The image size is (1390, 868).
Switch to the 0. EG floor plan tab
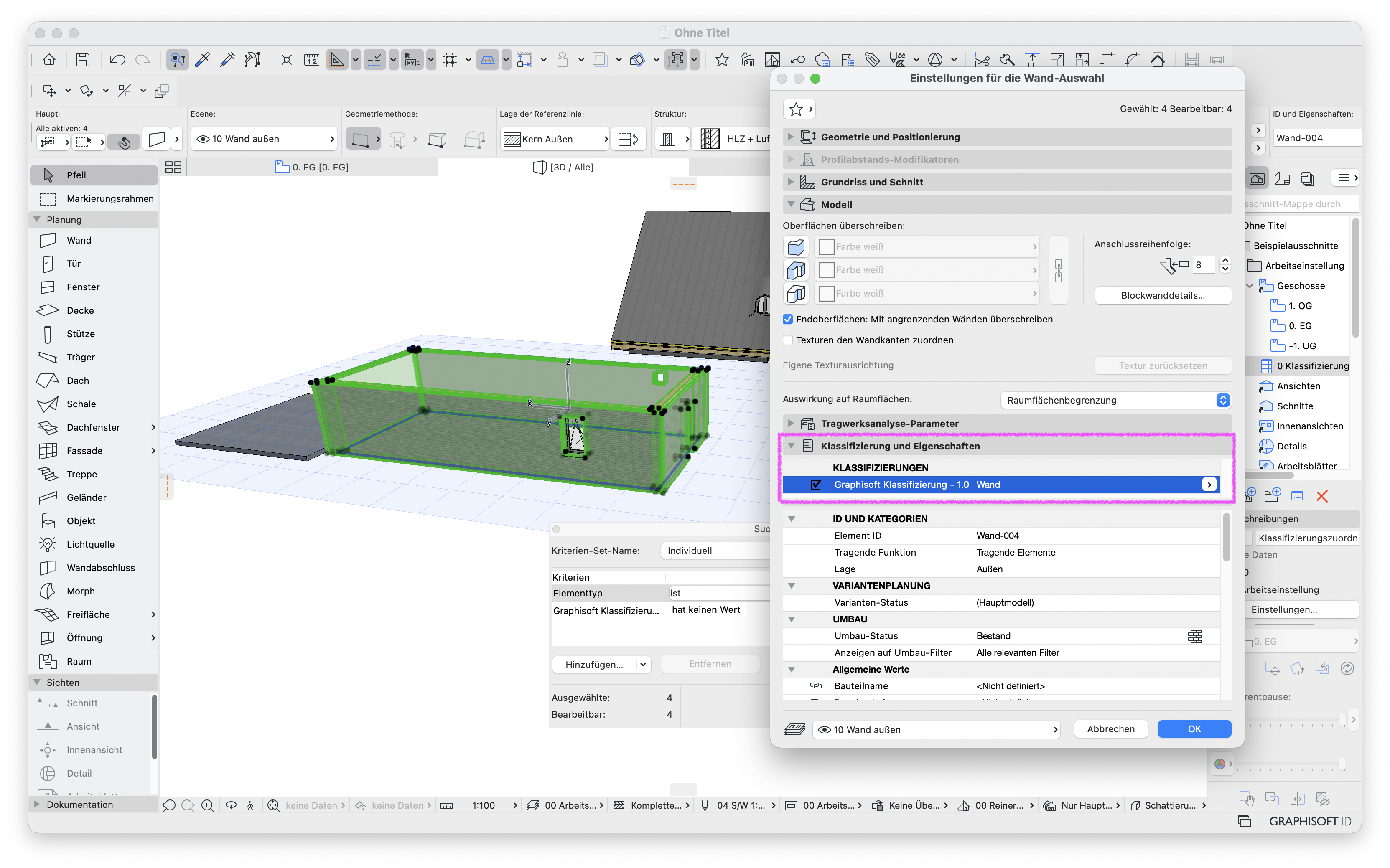(x=313, y=167)
